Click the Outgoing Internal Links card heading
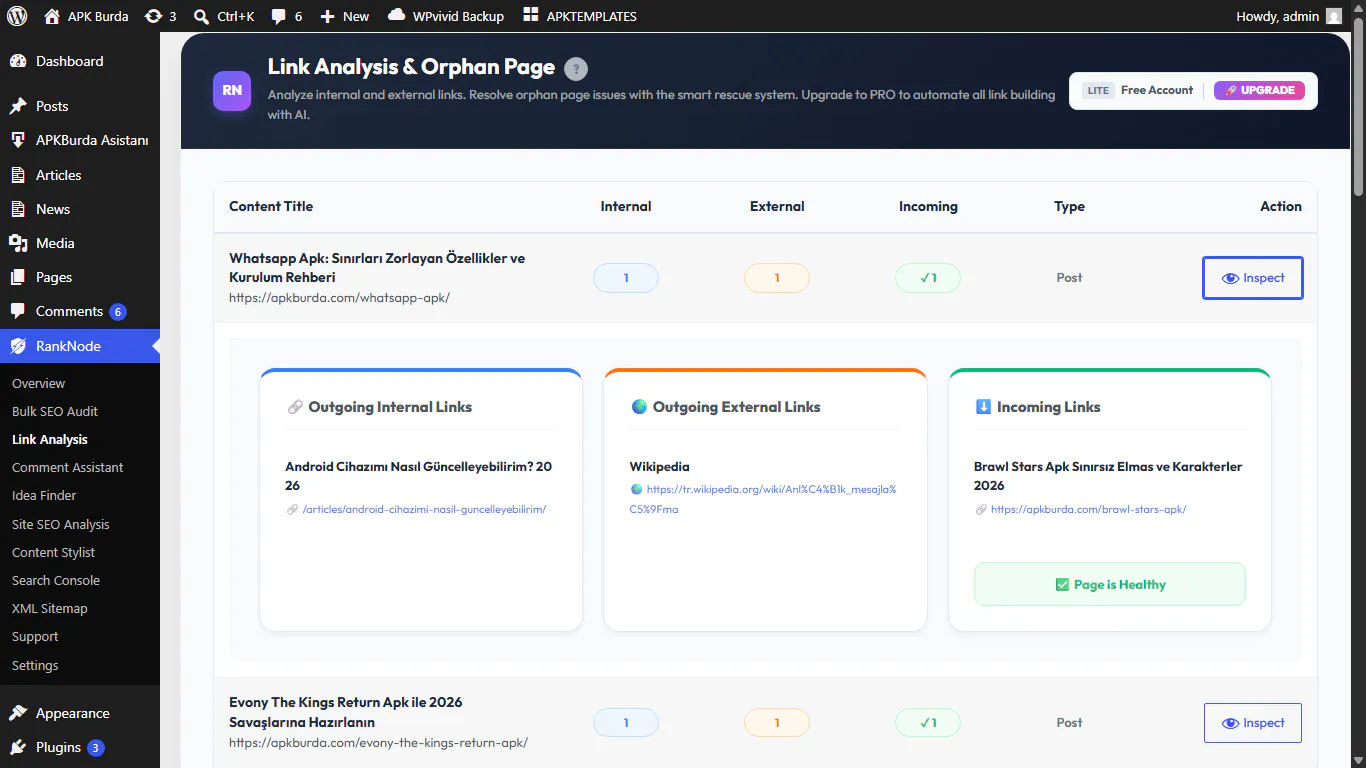 379,407
